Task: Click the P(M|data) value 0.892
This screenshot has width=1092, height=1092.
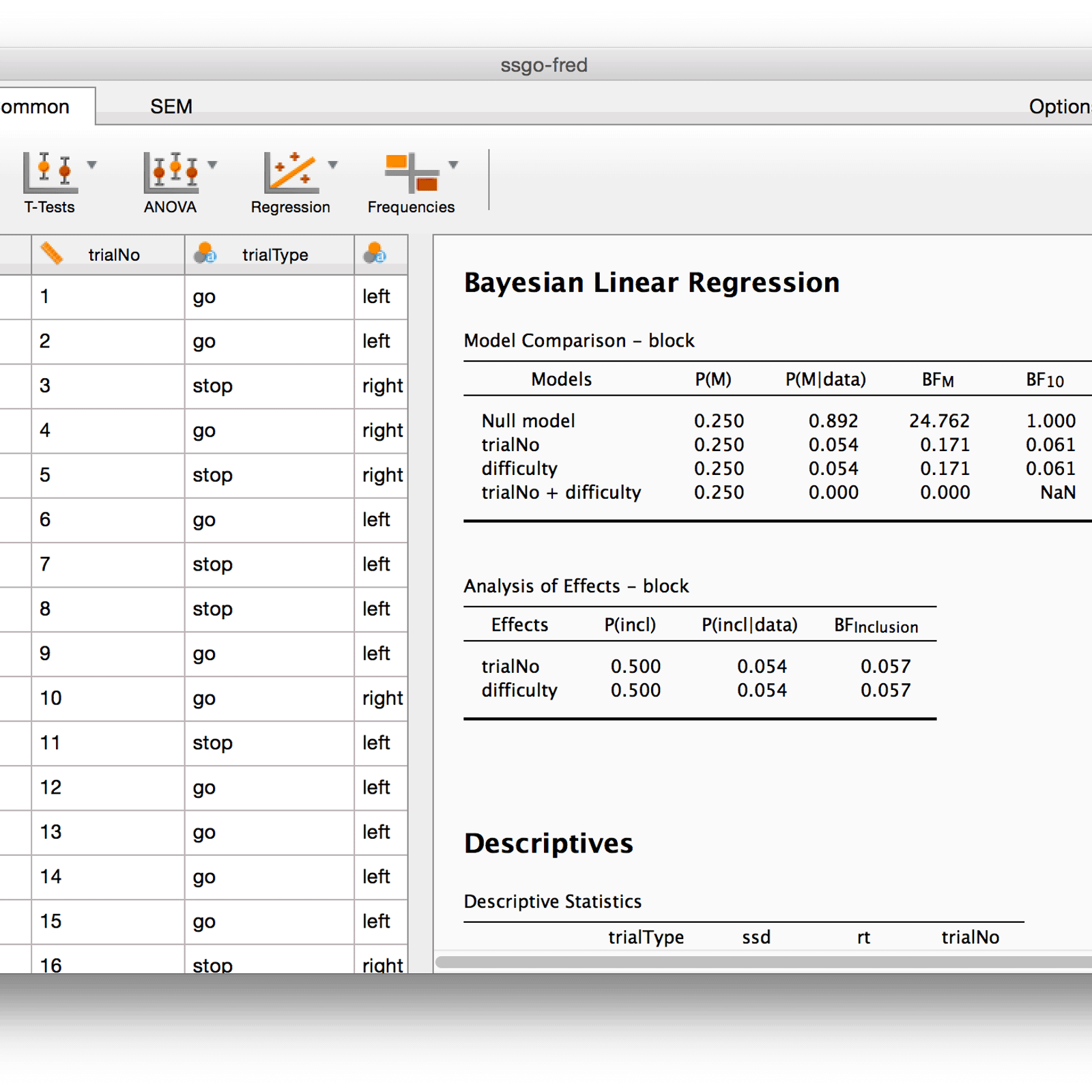Action: point(833,420)
